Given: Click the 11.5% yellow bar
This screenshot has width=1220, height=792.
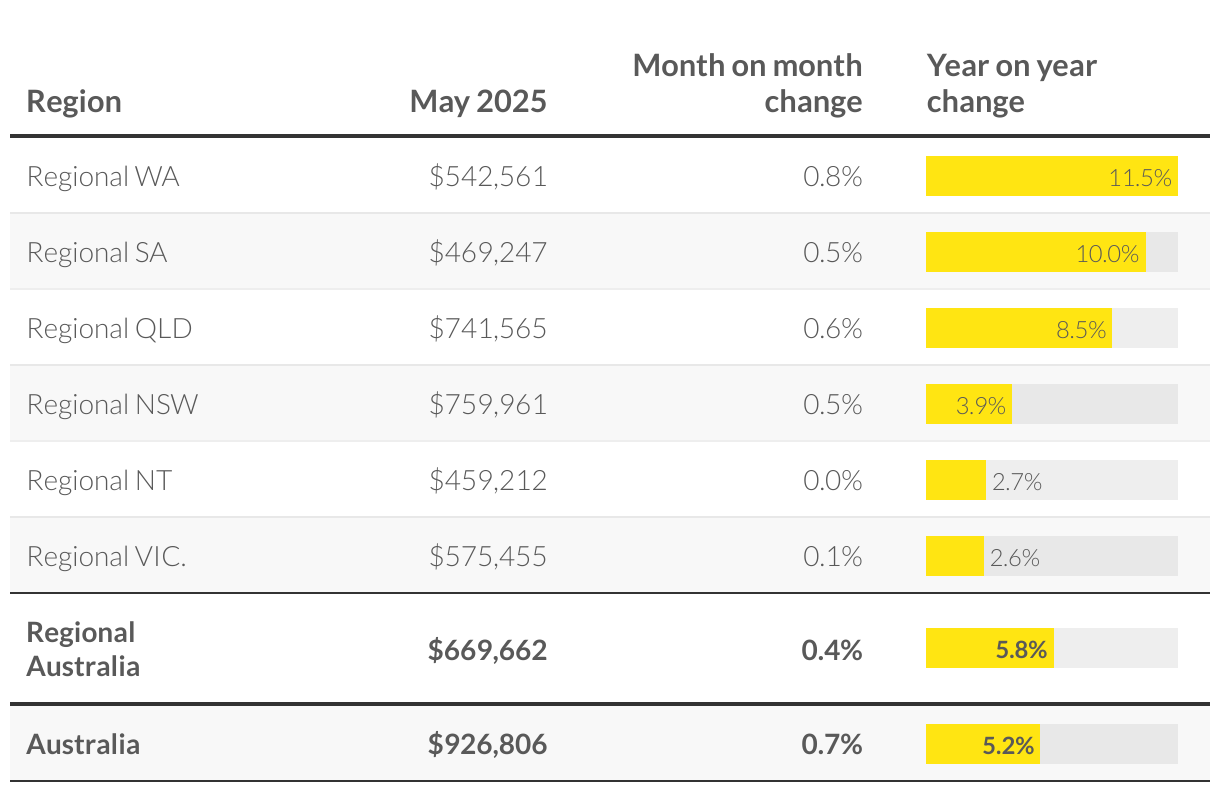Looking at the screenshot, I should [x=1050, y=177].
